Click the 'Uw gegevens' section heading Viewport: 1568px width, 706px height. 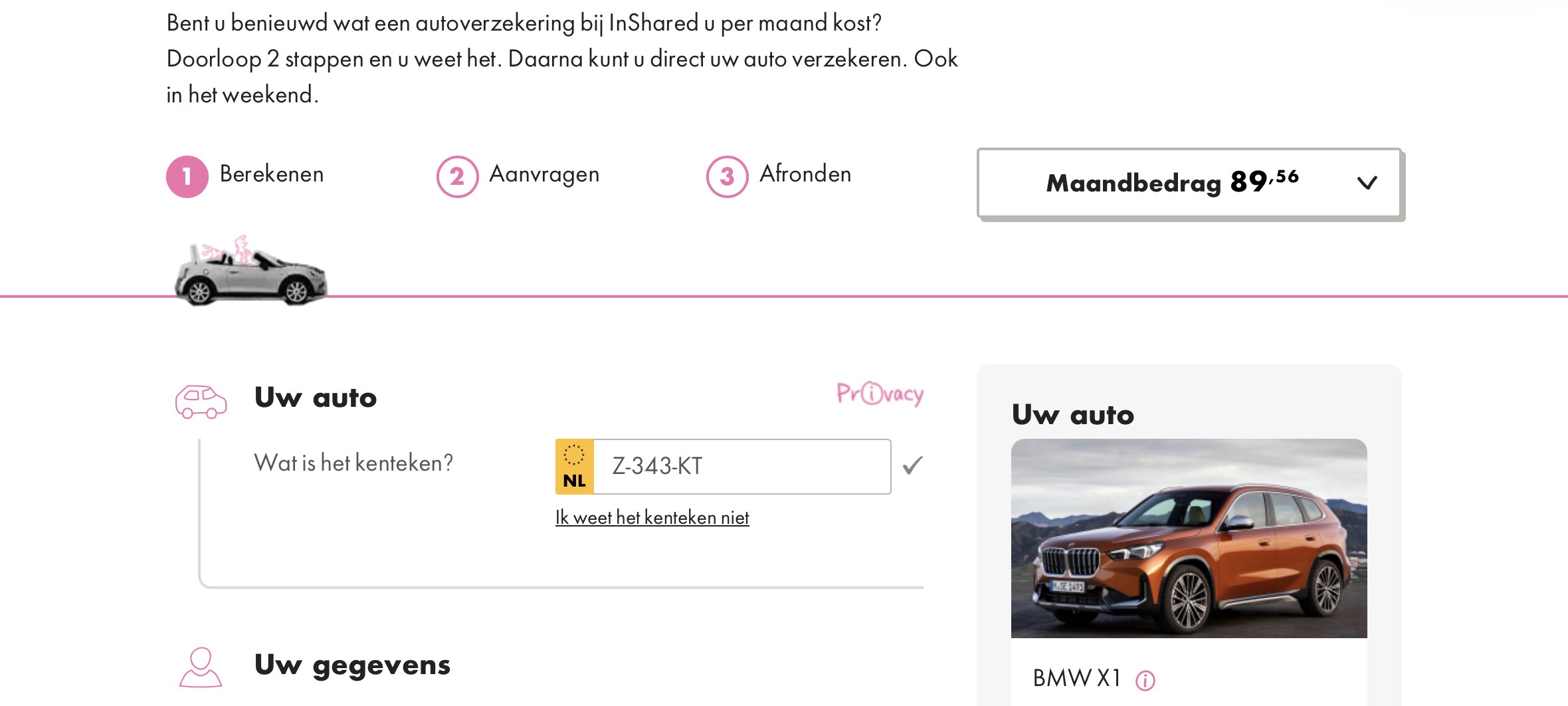[352, 664]
